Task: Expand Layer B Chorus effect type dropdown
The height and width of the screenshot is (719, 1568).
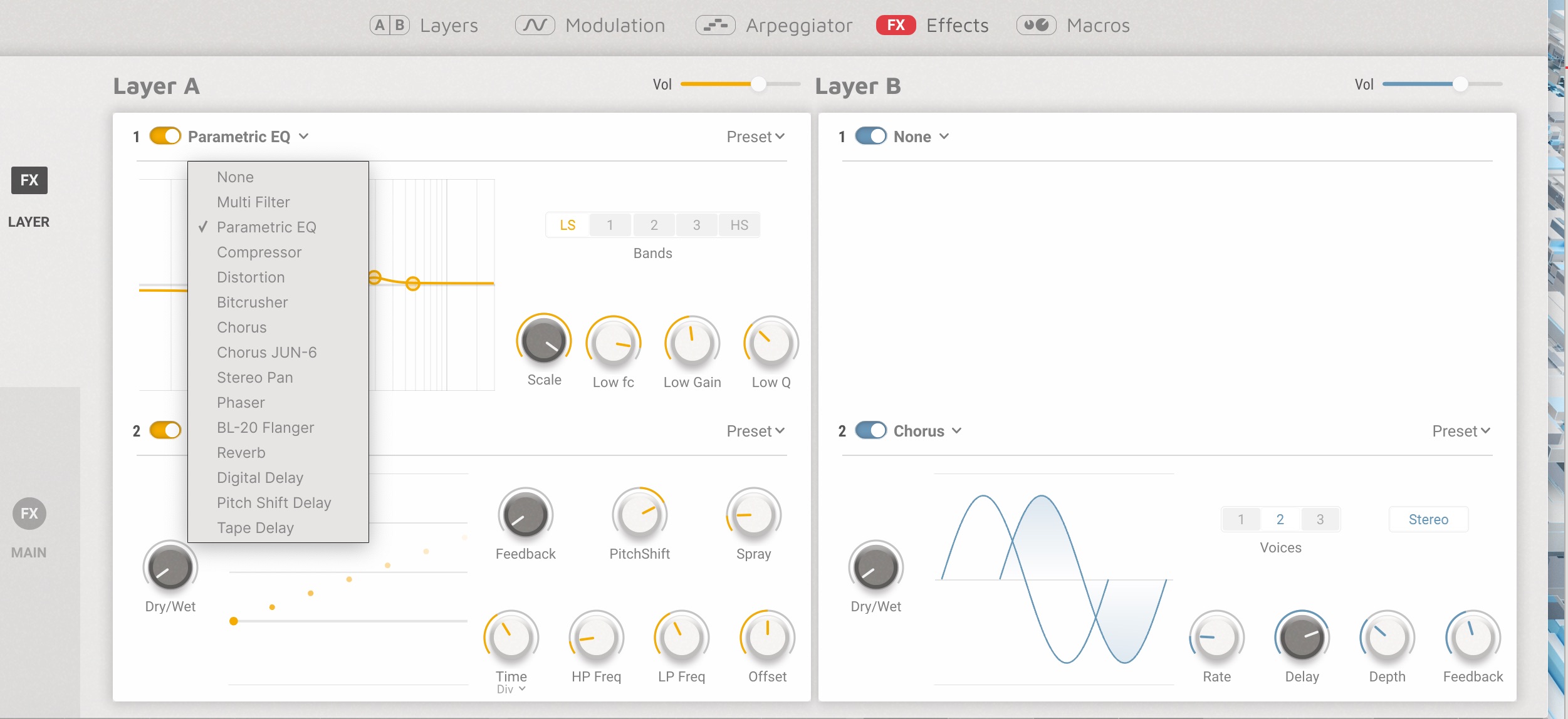Action: point(956,431)
